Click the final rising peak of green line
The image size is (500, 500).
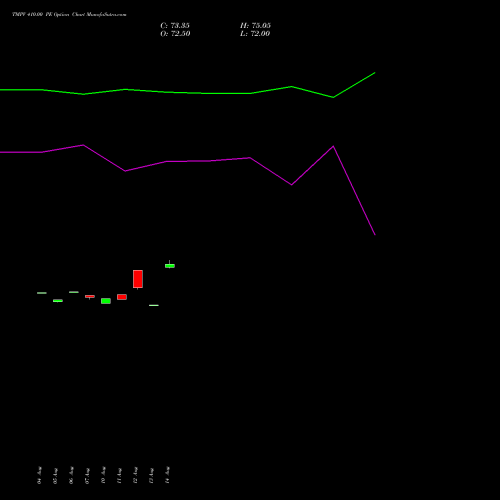point(375,73)
